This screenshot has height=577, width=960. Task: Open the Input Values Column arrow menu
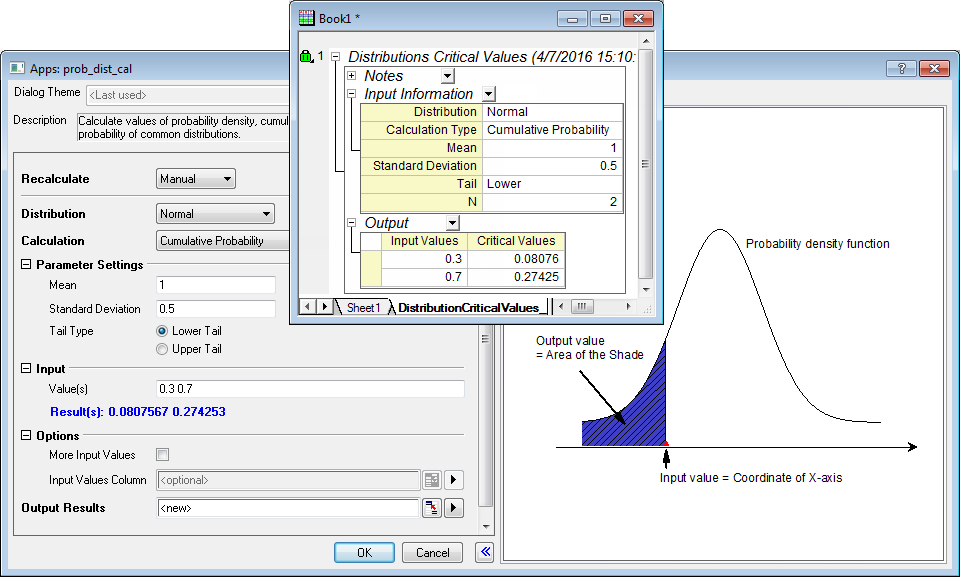[453, 480]
